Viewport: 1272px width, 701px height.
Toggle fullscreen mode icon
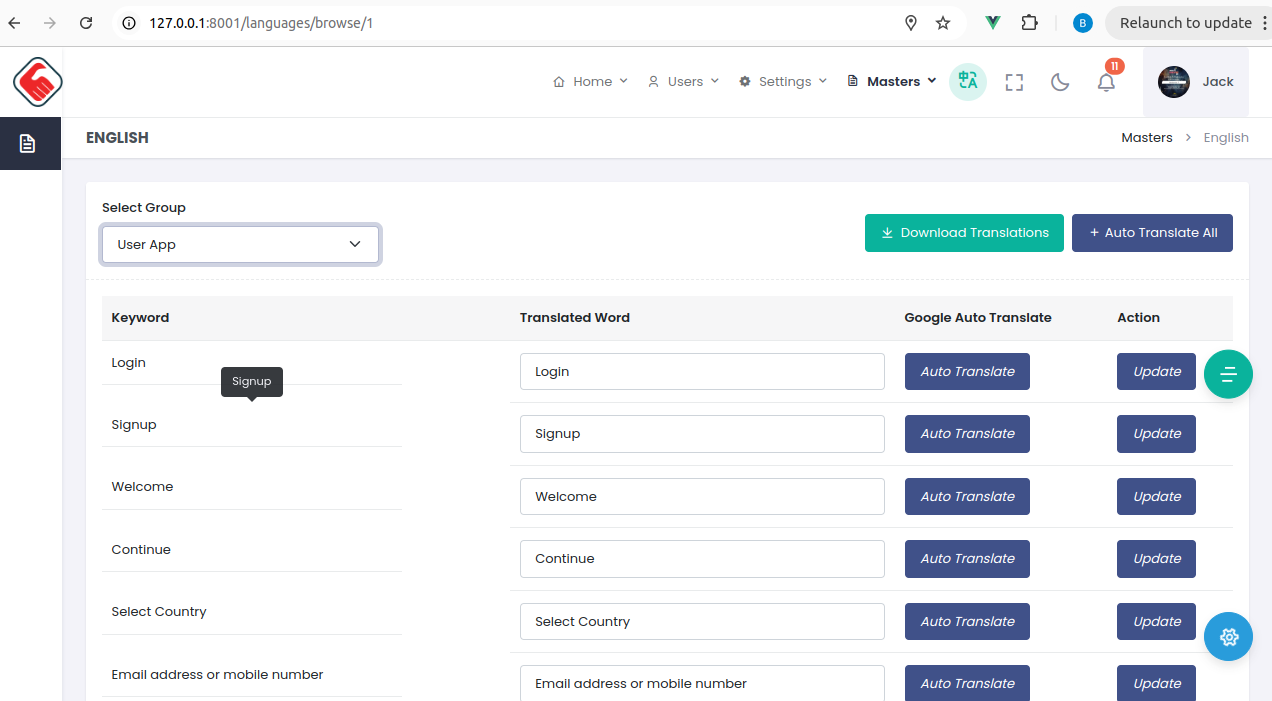pyautogui.click(x=1014, y=82)
